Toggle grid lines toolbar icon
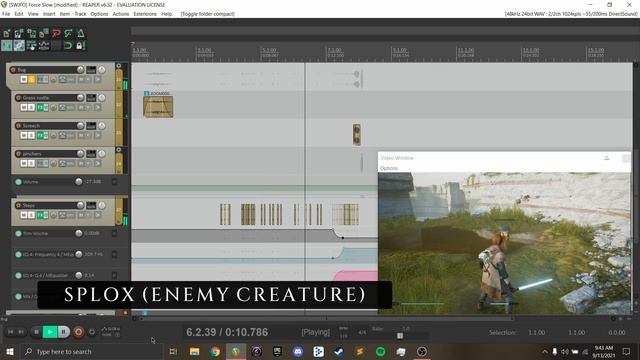The width and height of the screenshot is (640, 360). point(56,46)
